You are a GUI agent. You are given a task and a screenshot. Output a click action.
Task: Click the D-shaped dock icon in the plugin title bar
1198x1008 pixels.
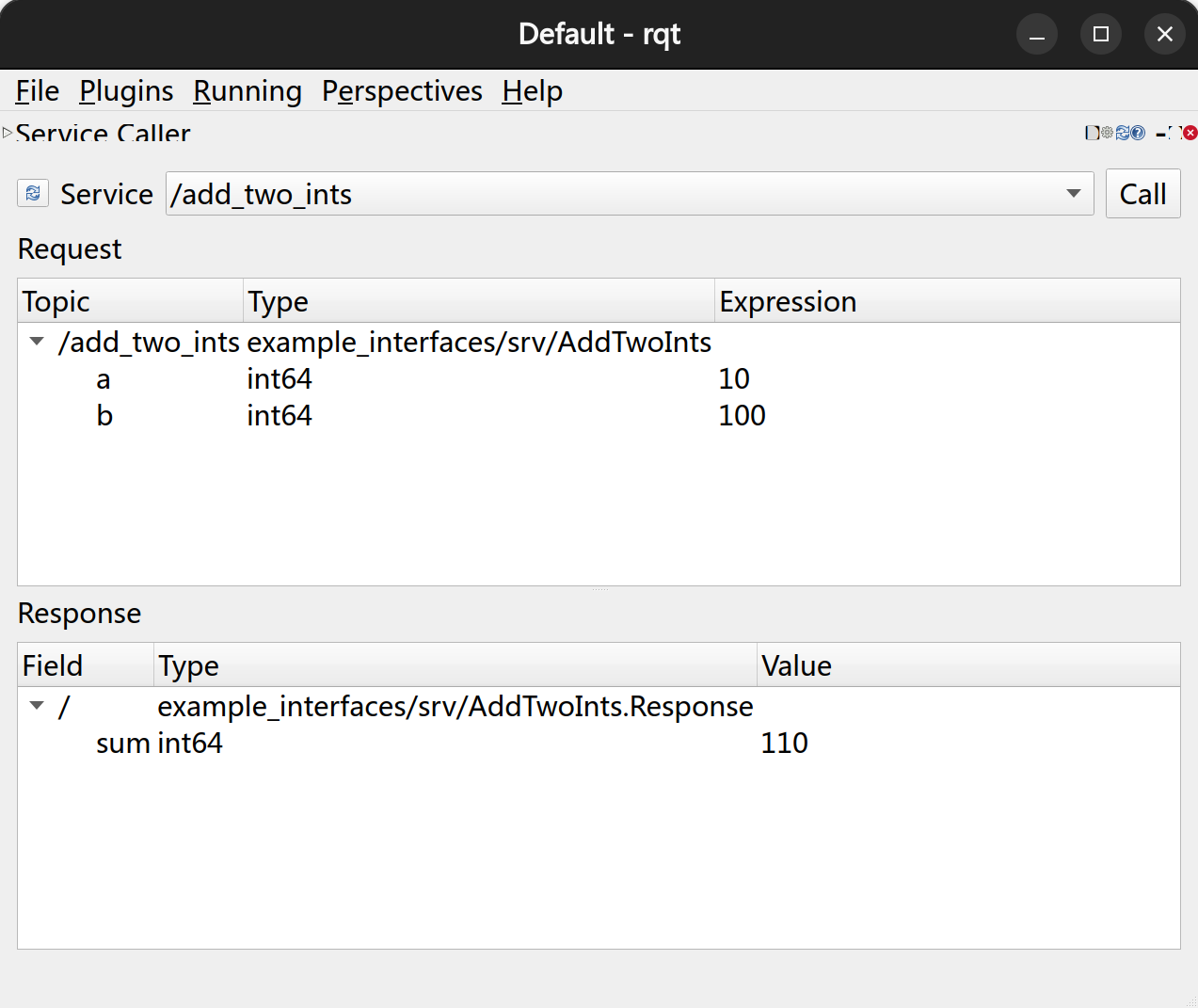pos(1092,133)
